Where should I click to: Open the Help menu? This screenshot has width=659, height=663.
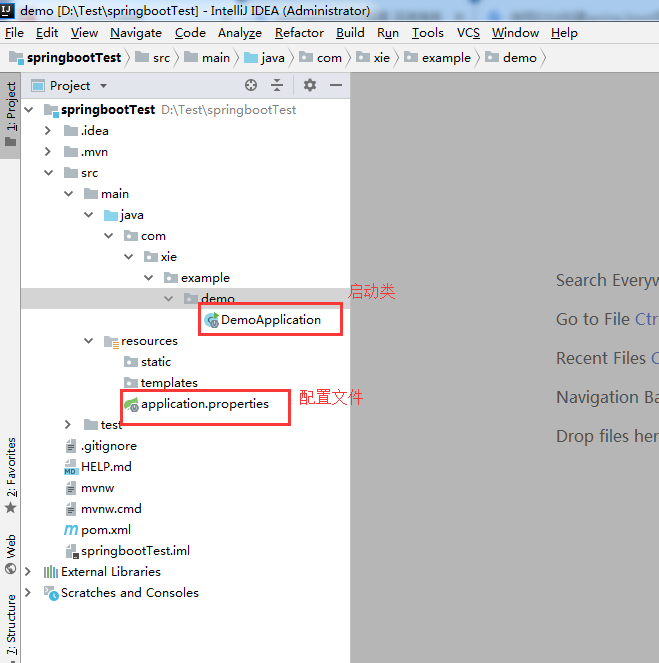pos(564,33)
